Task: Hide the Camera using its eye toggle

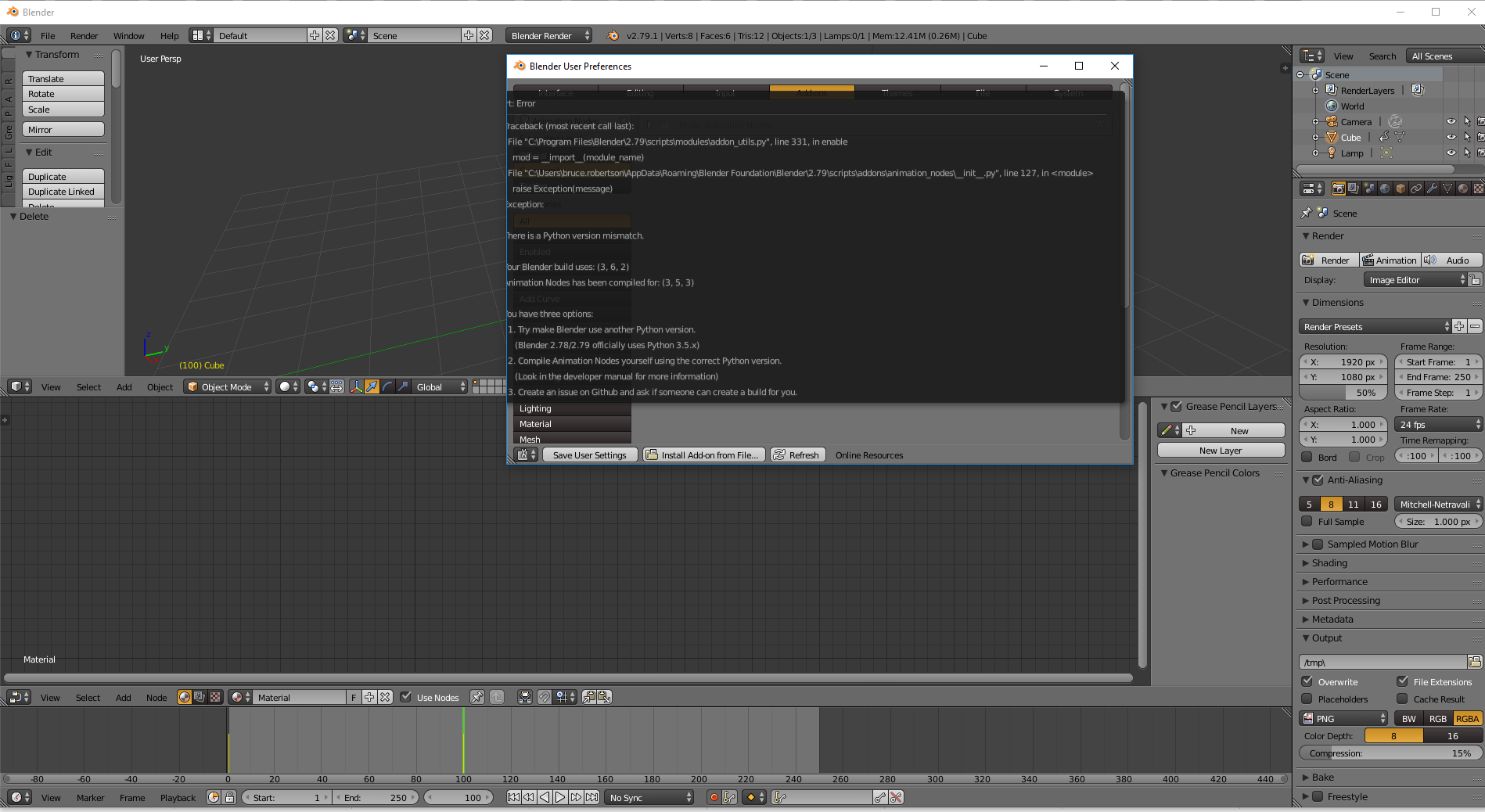Action: tap(1452, 121)
